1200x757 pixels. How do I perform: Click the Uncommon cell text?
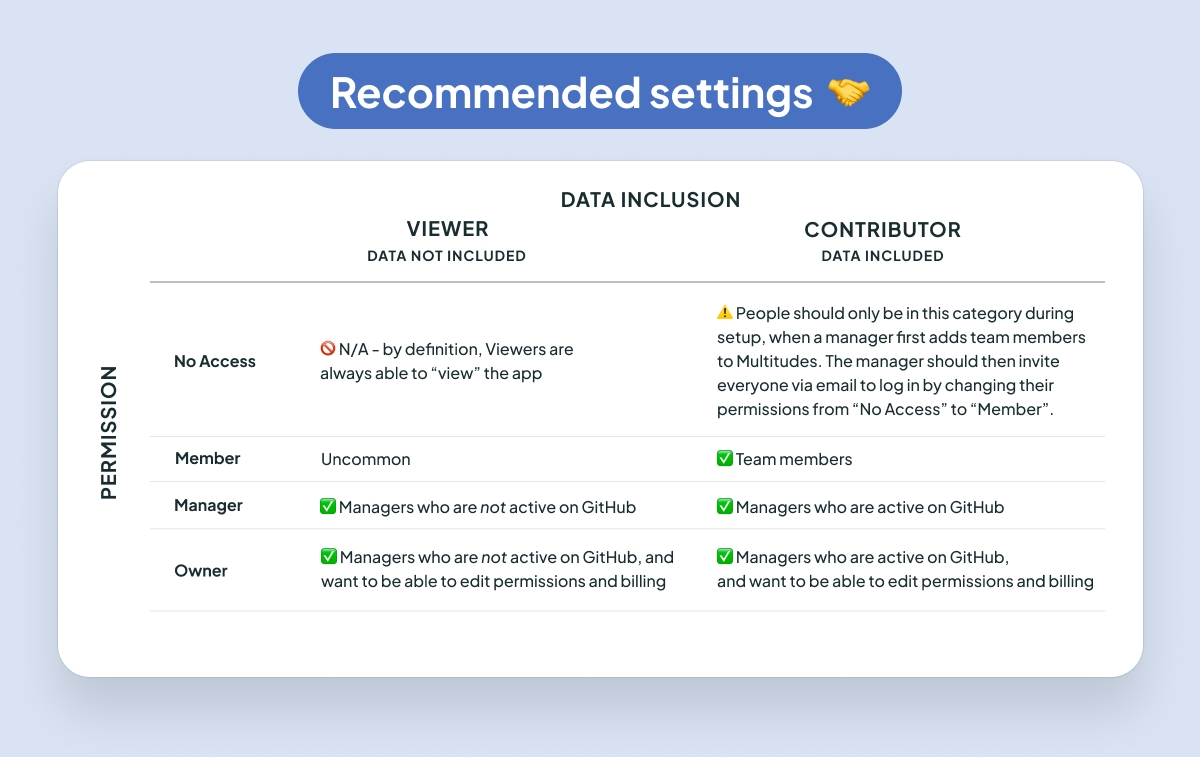pos(366,460)
